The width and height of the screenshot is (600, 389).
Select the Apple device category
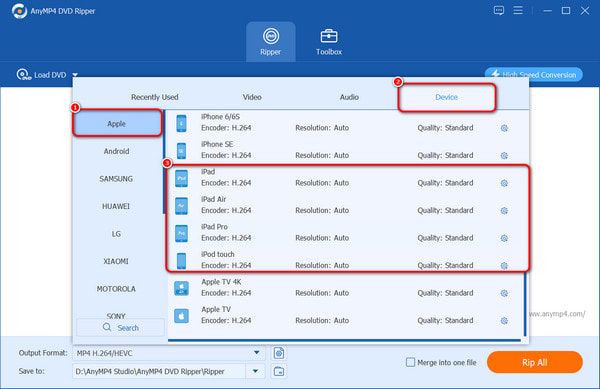point(117,124)
